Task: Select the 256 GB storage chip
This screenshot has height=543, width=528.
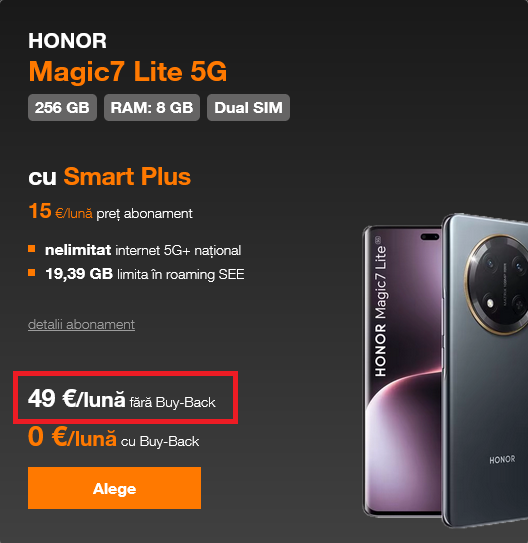Action: click(62, 107)
